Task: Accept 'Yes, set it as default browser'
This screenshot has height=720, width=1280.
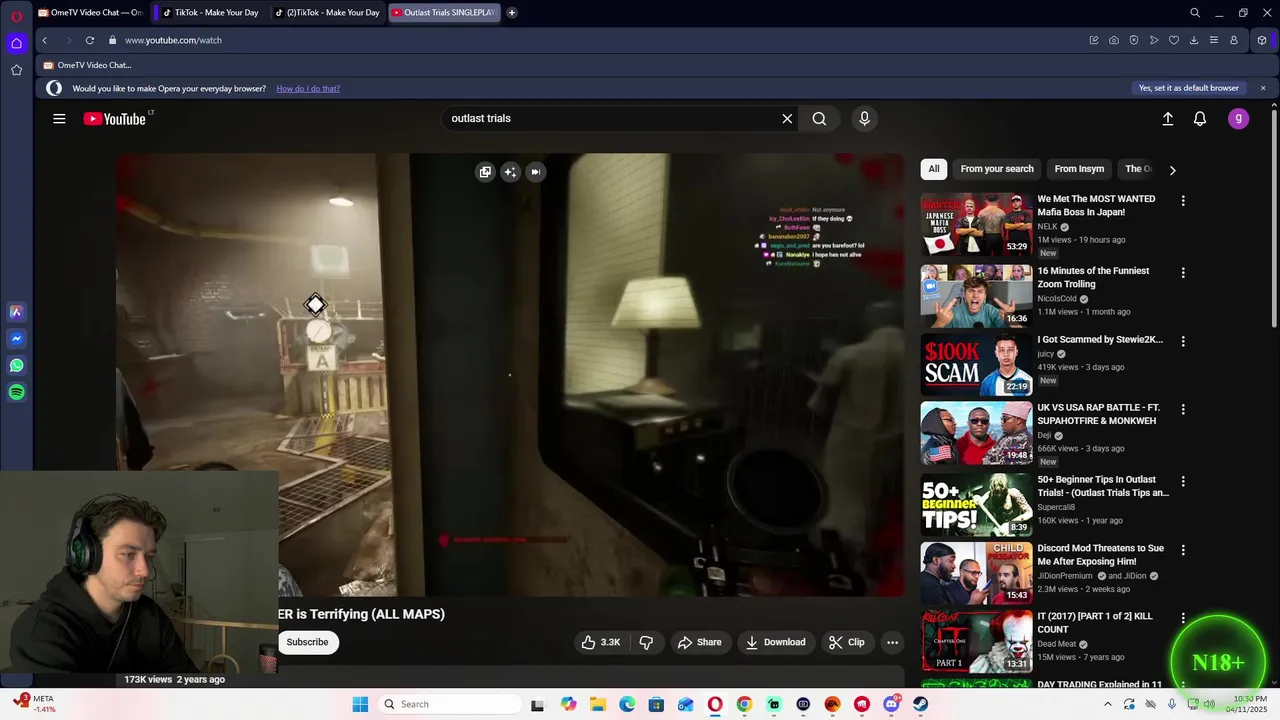Action: coord(1189,88)
